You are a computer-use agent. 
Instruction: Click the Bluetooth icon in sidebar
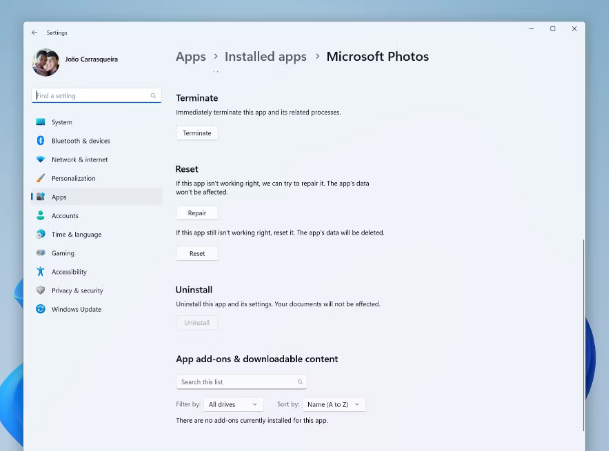40,141
